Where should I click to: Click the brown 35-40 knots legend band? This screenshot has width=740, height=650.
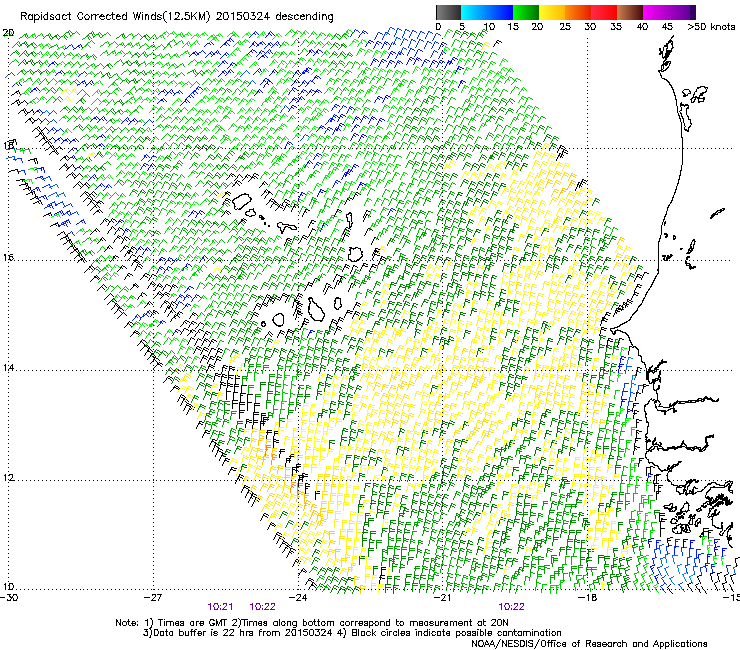click(630, 12)
